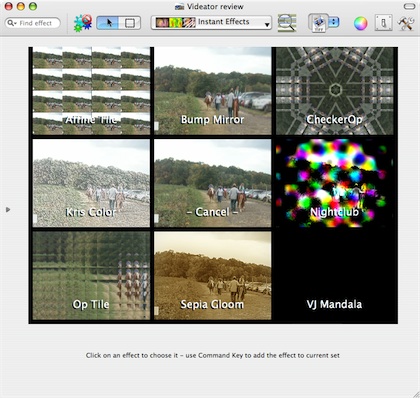Click the inspector switch icon
This screenshot has height=398, width=420.
tap(383, 23)
